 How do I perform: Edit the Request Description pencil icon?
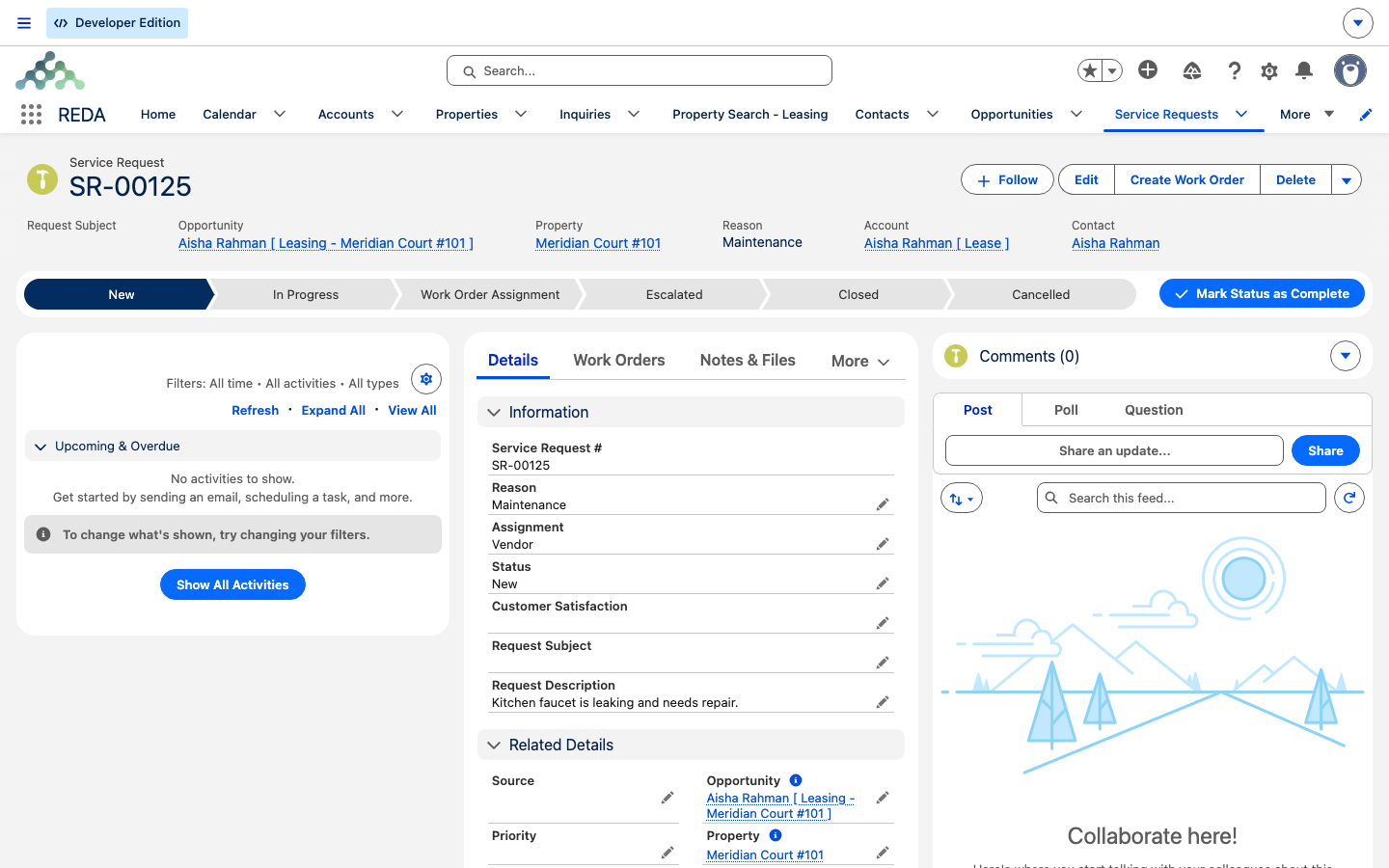[883, 702]
